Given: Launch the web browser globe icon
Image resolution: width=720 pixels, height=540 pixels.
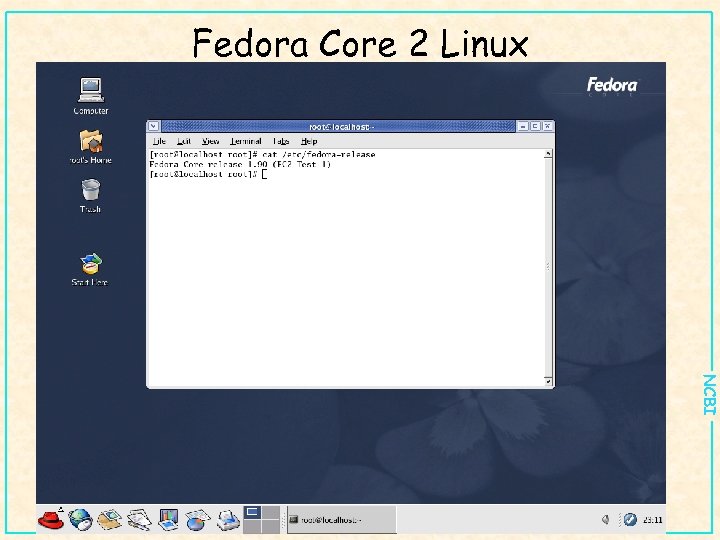Looking at the screenshot, I should click(80, 519).
